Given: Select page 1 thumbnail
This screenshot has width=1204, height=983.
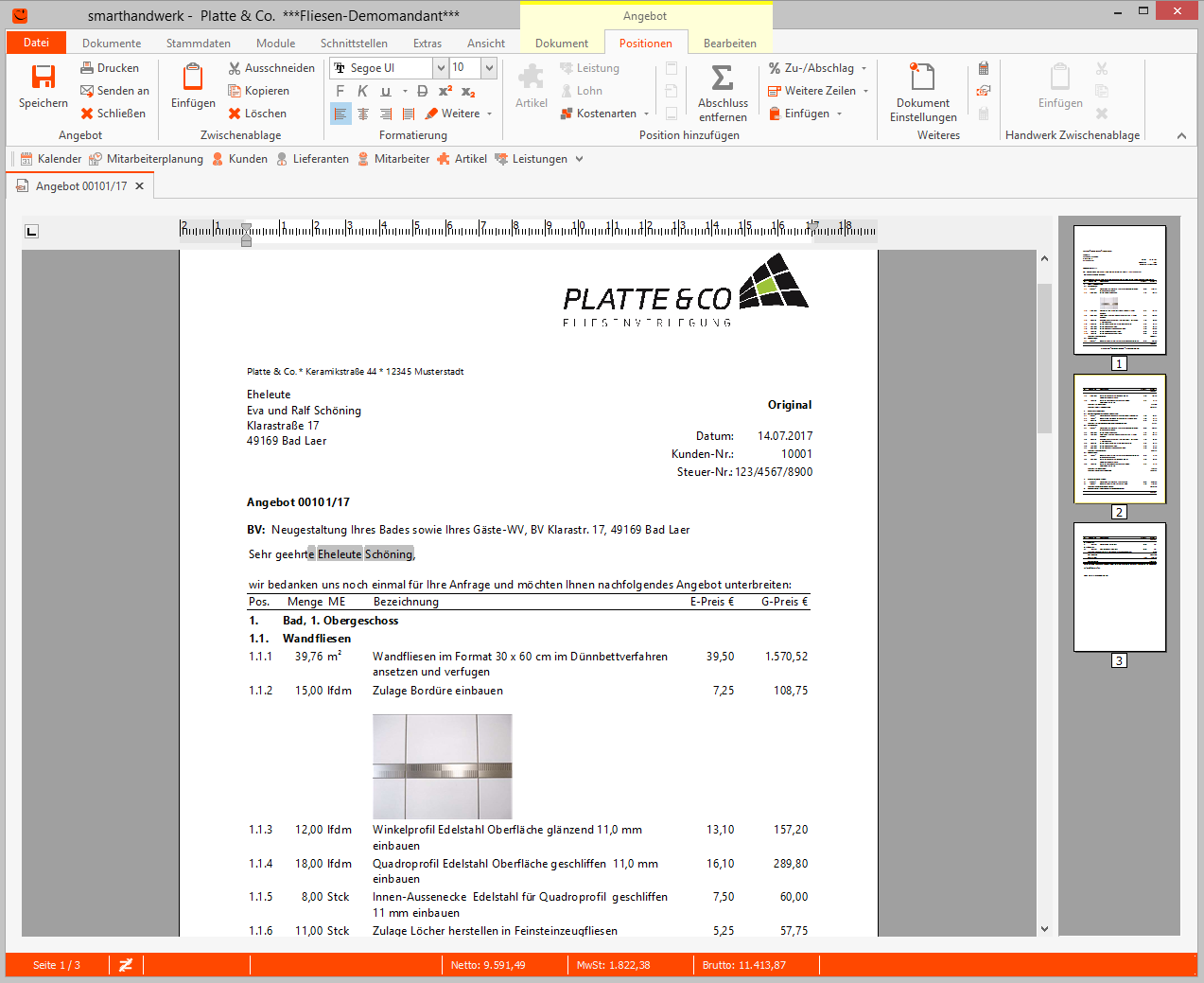Looking at the screenshot, I should [1120, 290].
